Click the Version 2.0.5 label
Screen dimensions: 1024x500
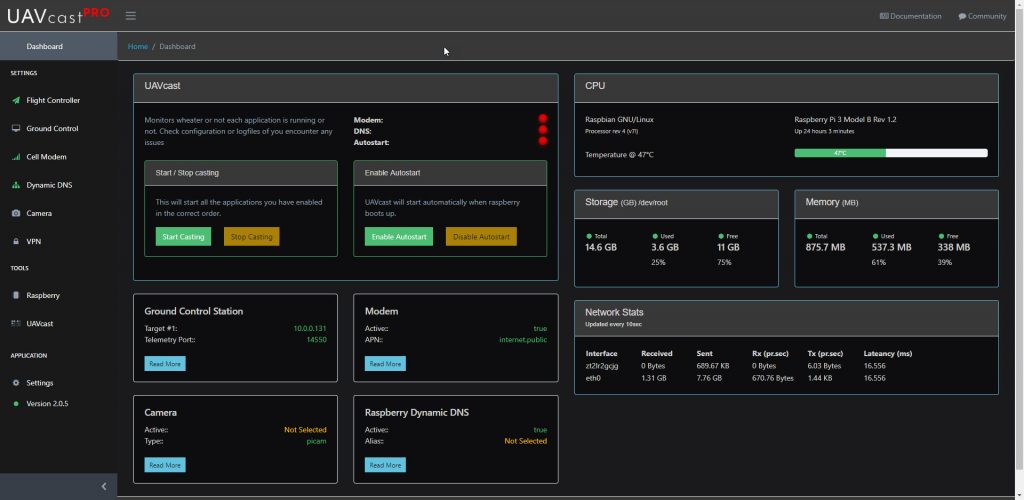(47, 404)
